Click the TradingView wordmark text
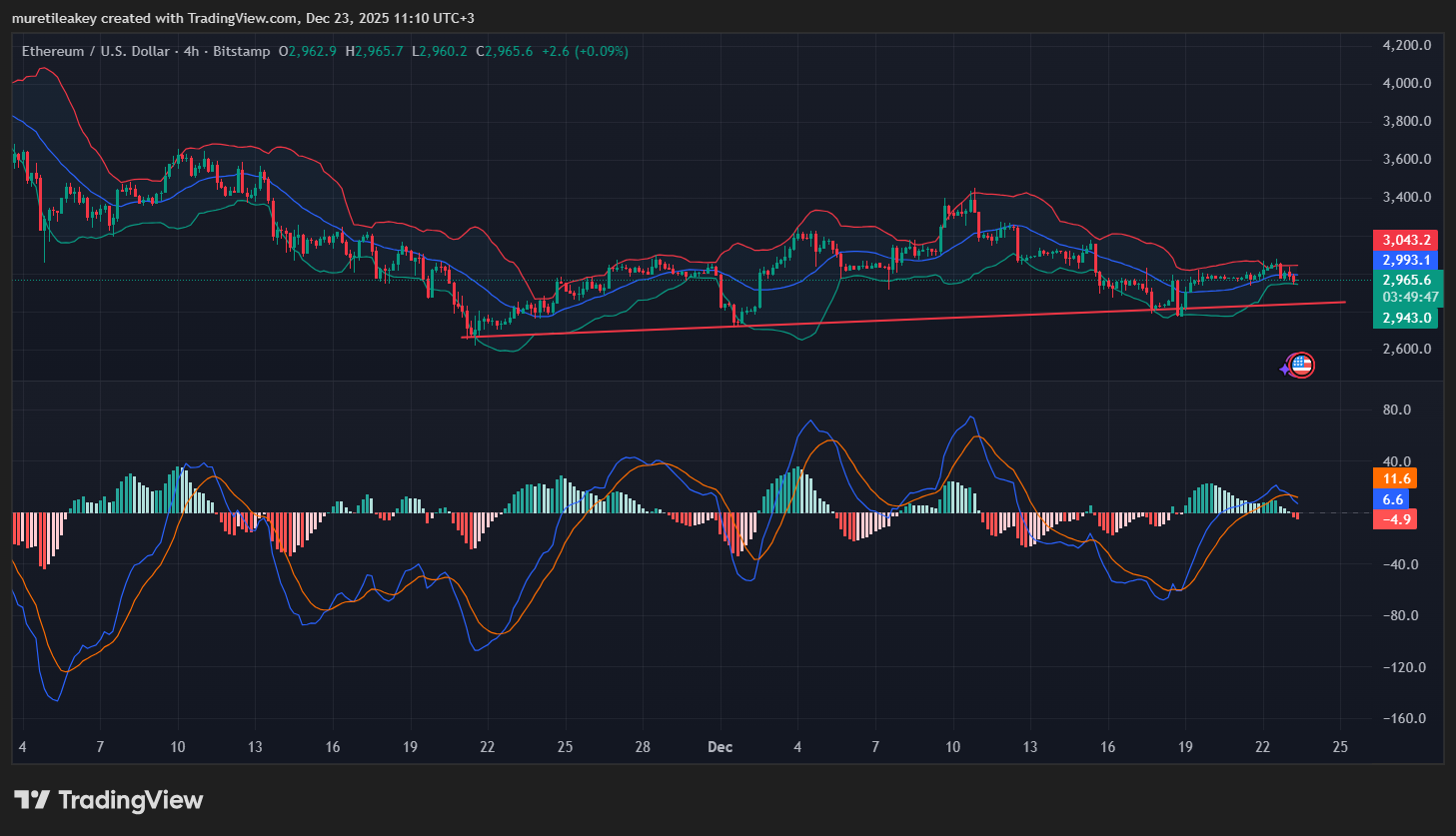The image size is (1456, 836). coord(130,800)
